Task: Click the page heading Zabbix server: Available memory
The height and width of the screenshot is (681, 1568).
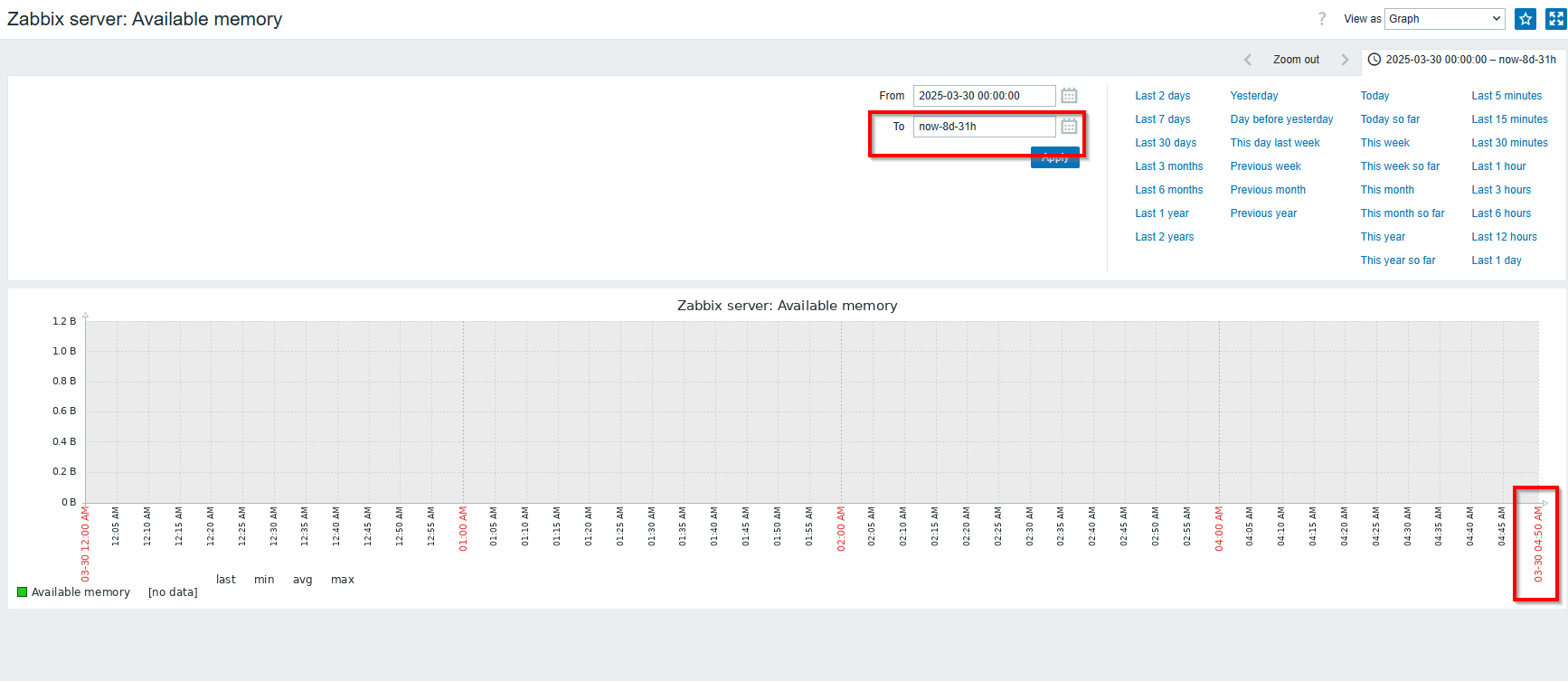Action: (x=145, y=19)
